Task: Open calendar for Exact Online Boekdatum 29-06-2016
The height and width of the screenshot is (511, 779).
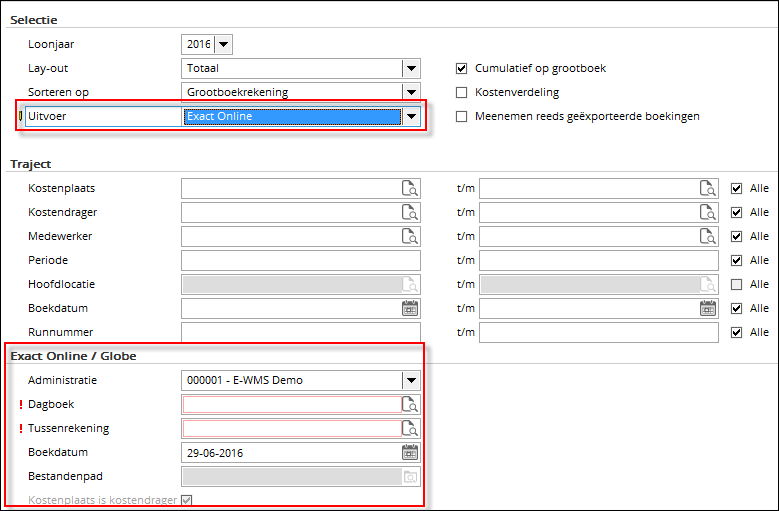Action: (410, 452)
